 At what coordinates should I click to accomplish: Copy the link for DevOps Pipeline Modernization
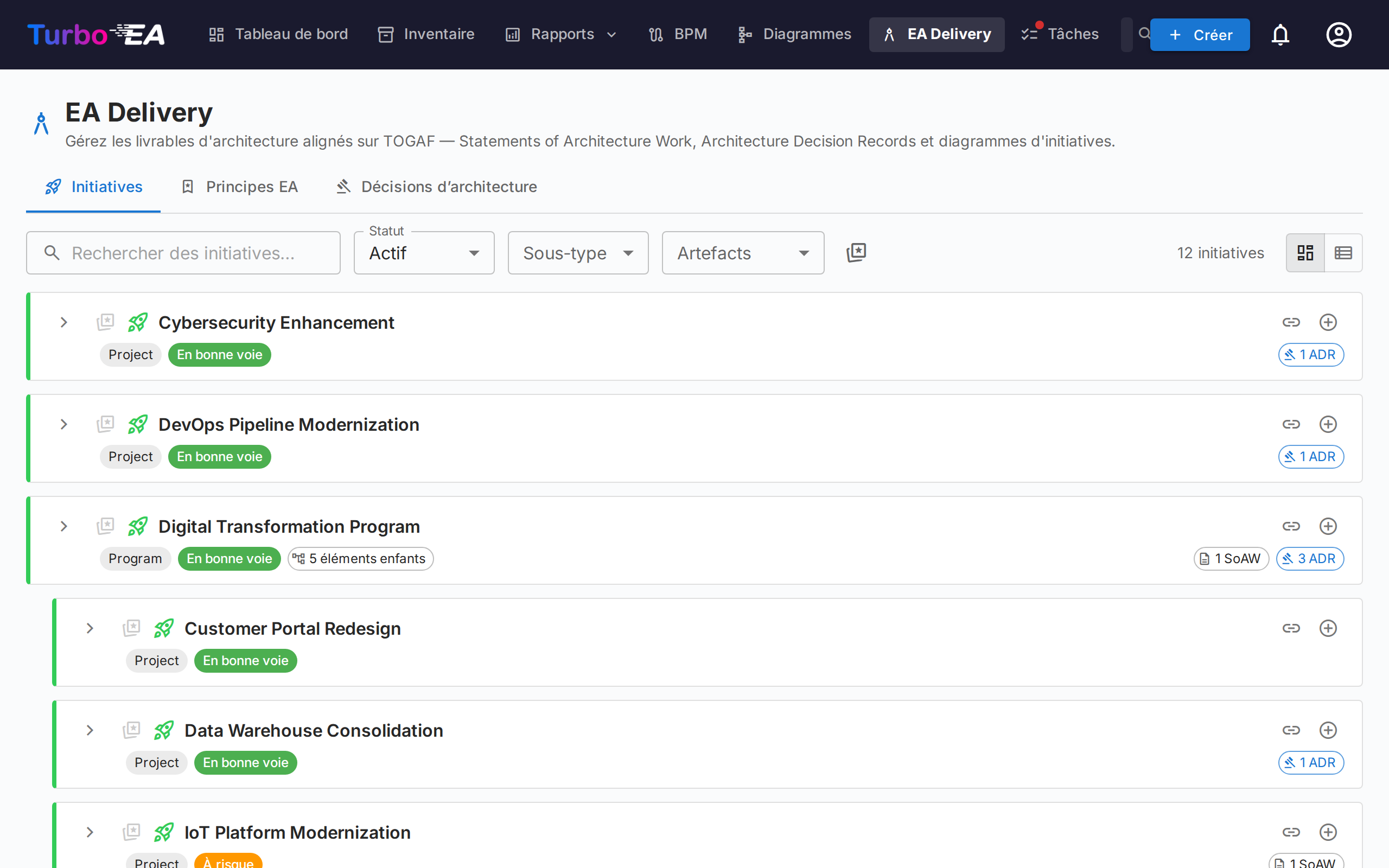(x=1291, y=424)
